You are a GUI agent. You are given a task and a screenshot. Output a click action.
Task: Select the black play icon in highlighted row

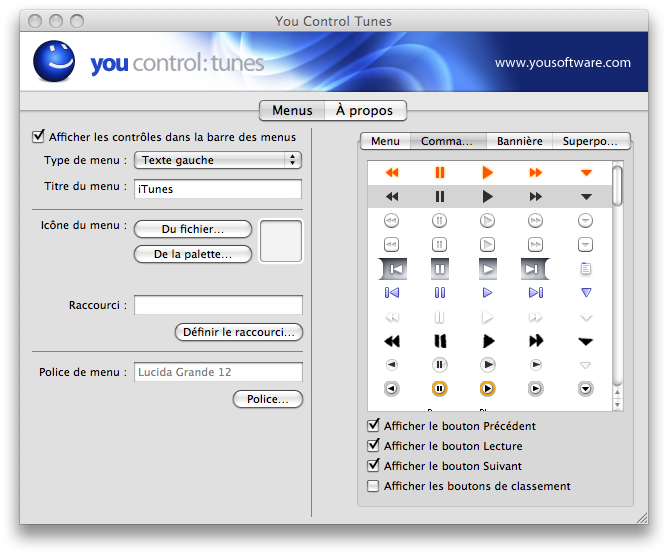click(487, 196)
